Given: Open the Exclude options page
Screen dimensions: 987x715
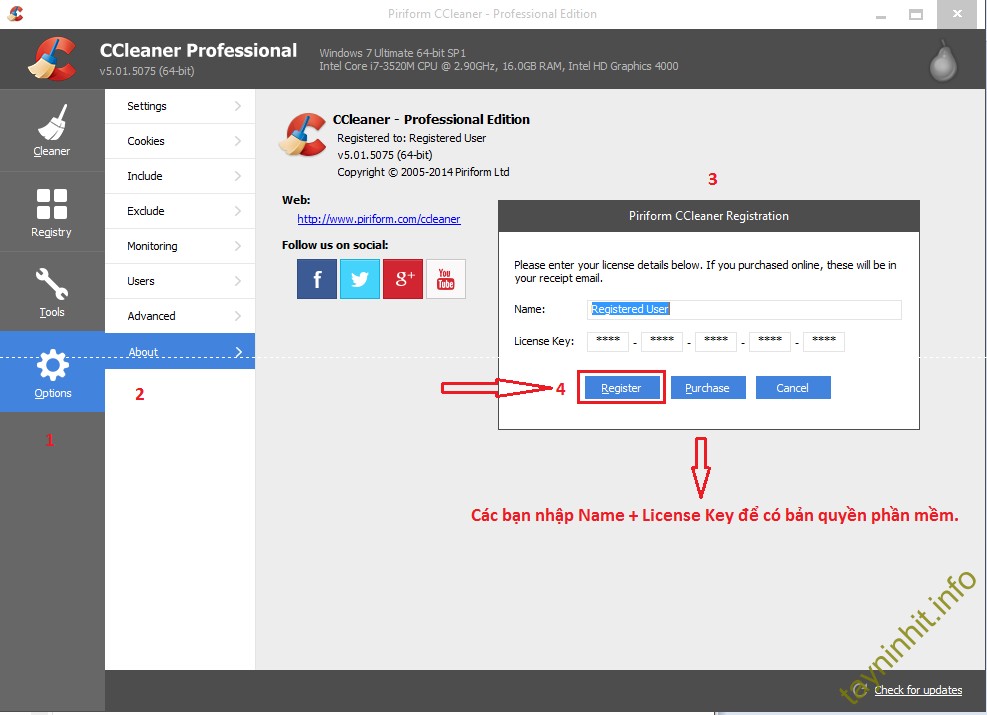Looking at the screenshot, I should pyautogui.click(x=146, y=211).
